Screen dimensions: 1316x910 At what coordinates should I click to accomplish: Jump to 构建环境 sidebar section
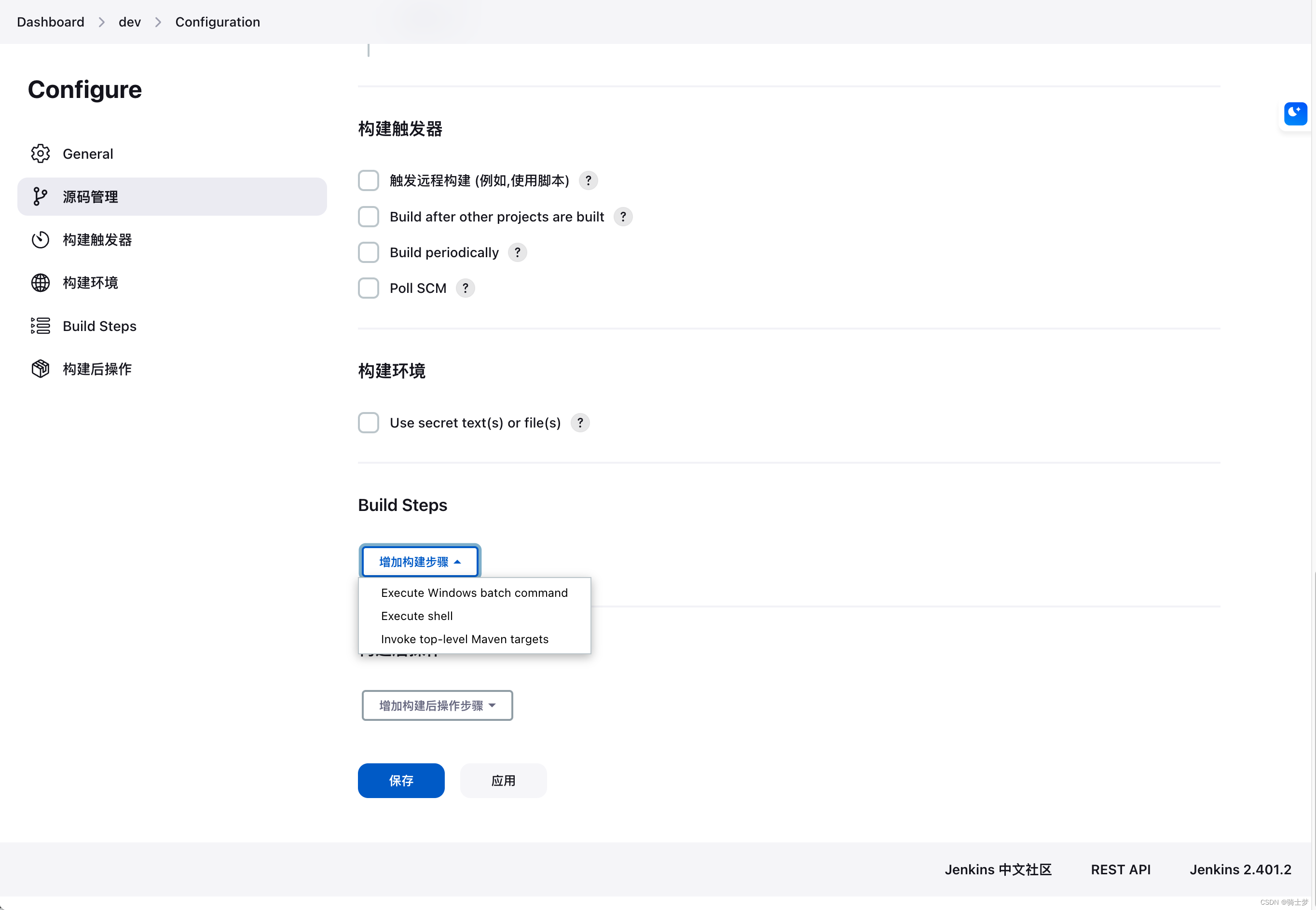172,283
